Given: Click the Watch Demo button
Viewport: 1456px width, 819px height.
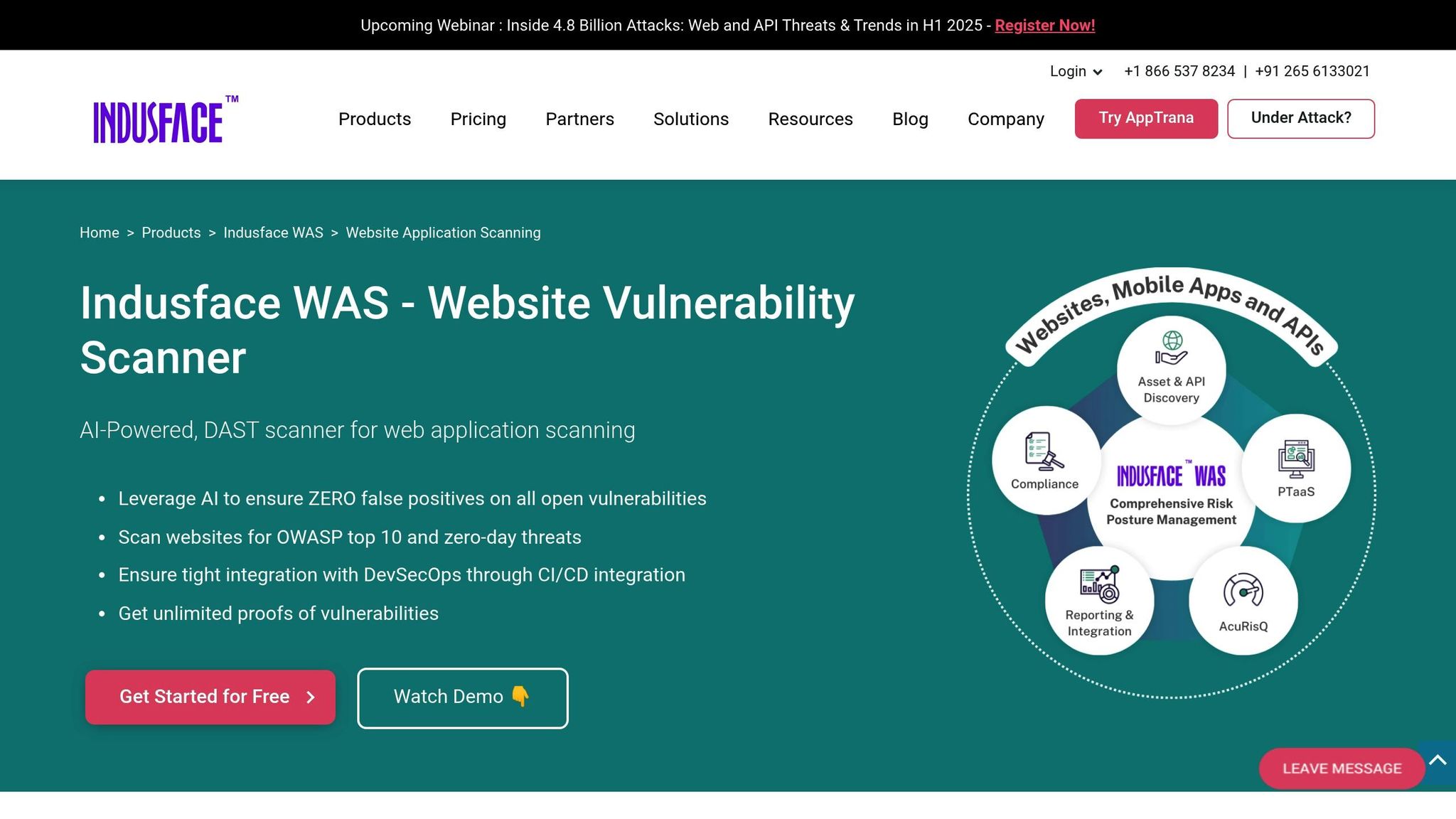Looking at the screenshot, I should click(462, 697).
